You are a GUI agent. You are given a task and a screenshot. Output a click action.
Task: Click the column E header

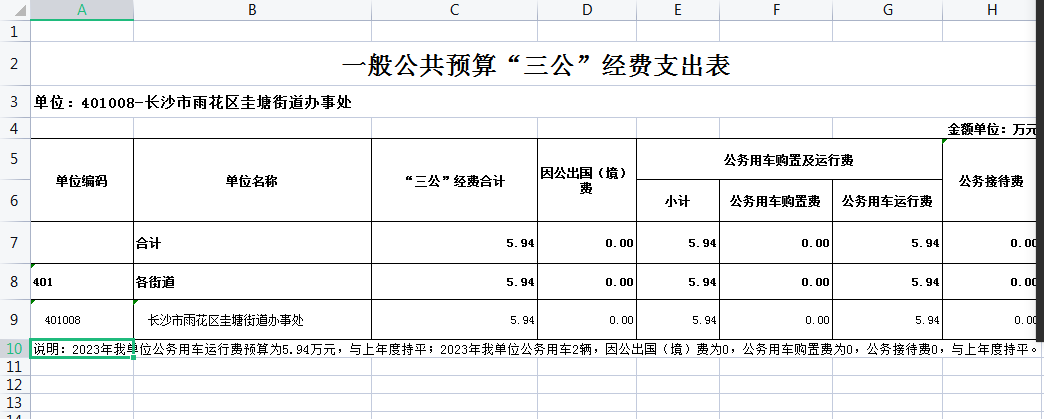coord(677,9)
